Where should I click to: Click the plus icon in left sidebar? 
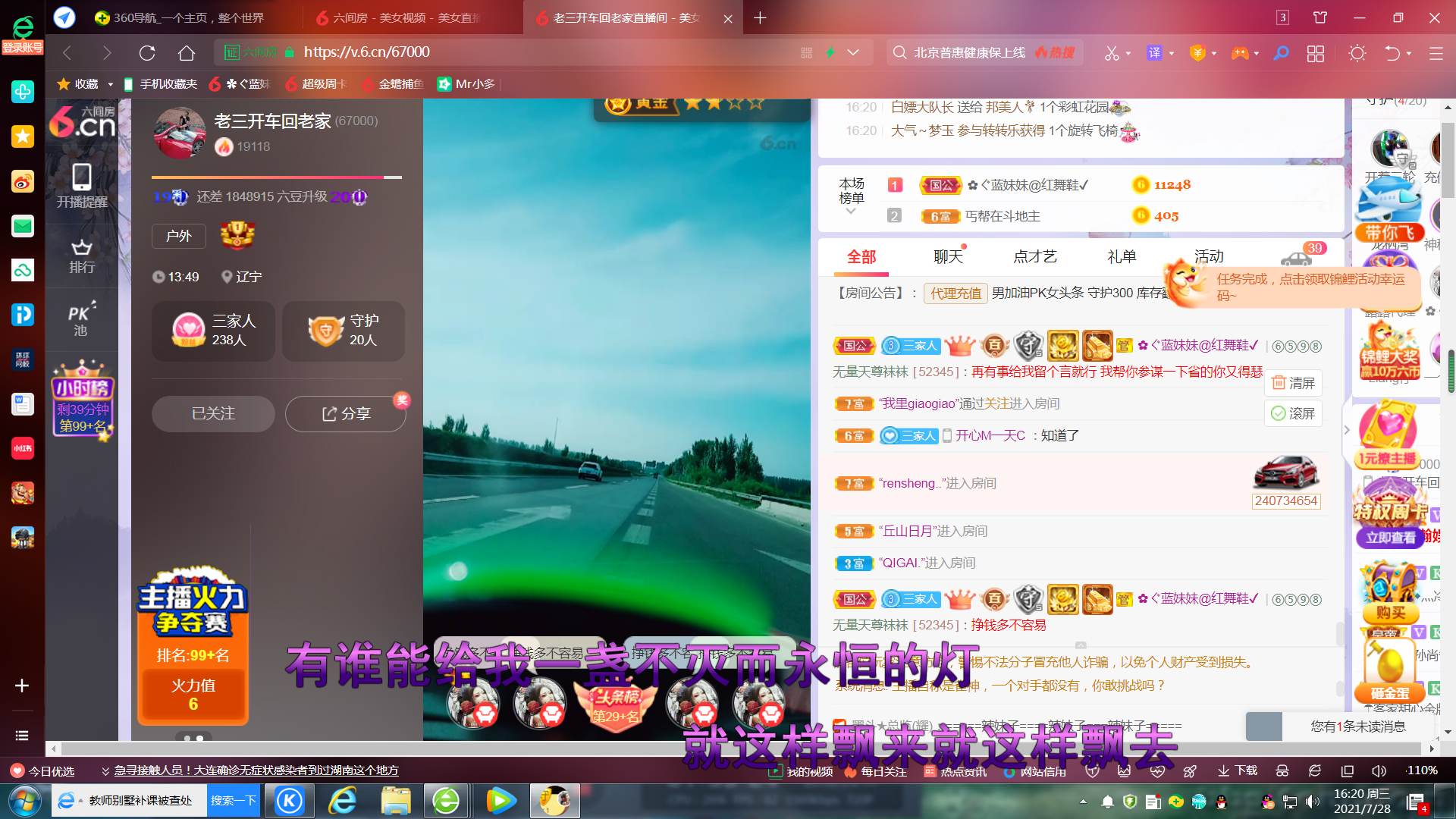click(x=22, y=686)
